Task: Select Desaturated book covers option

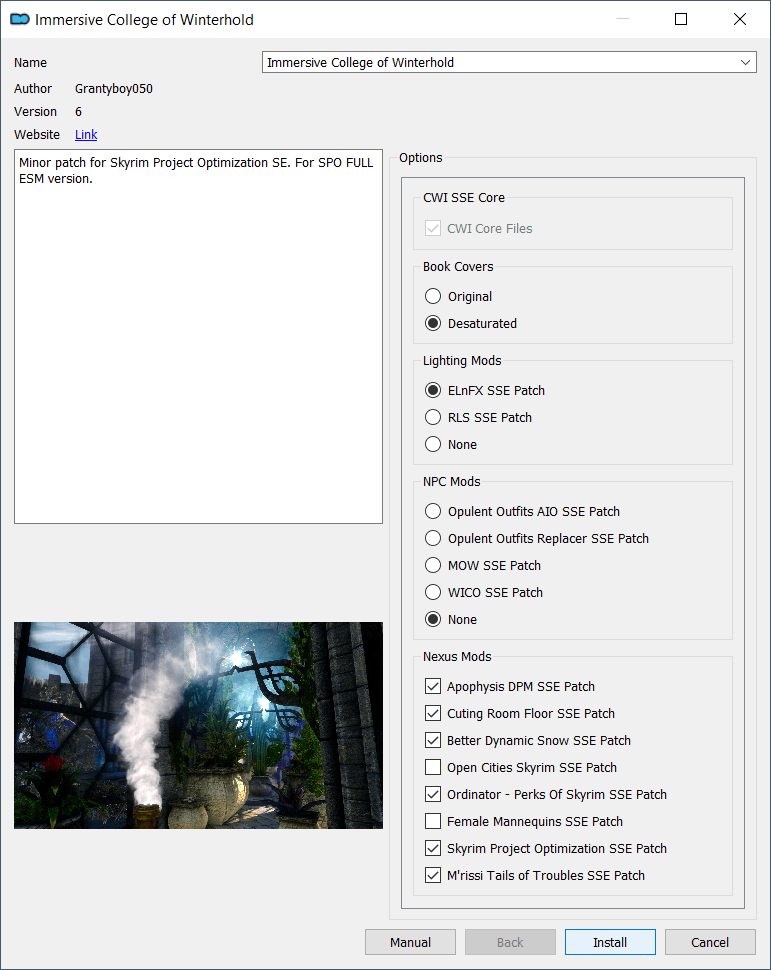Action: 471,324
